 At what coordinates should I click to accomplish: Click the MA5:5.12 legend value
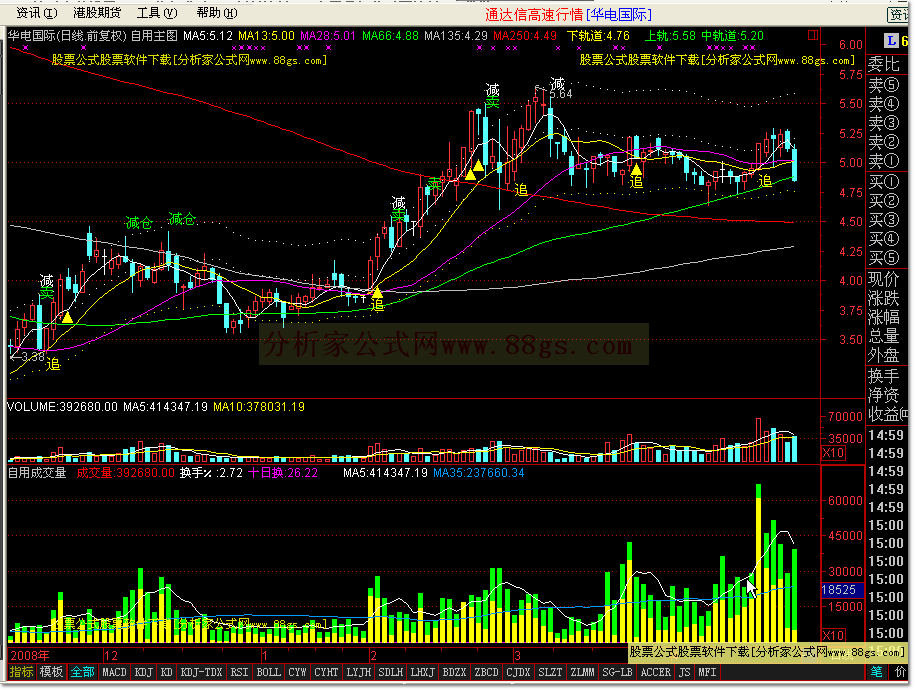pos(208,36)
